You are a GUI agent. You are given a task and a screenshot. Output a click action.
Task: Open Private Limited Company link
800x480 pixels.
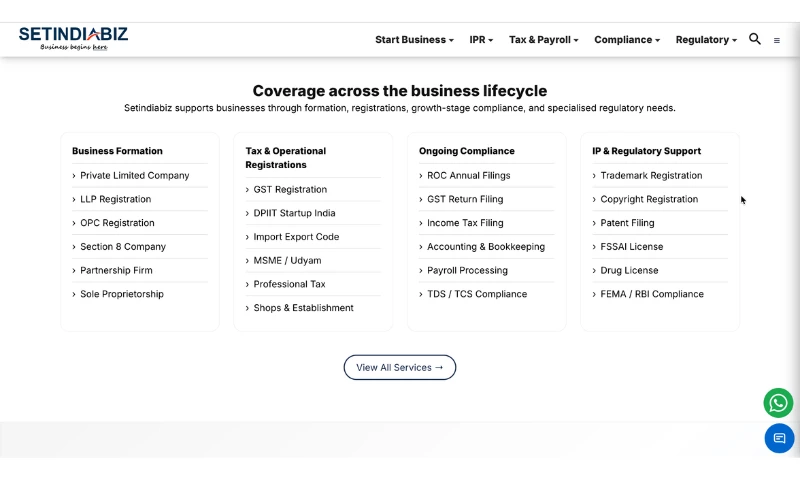pyautogui.click(x=135, y=175)
